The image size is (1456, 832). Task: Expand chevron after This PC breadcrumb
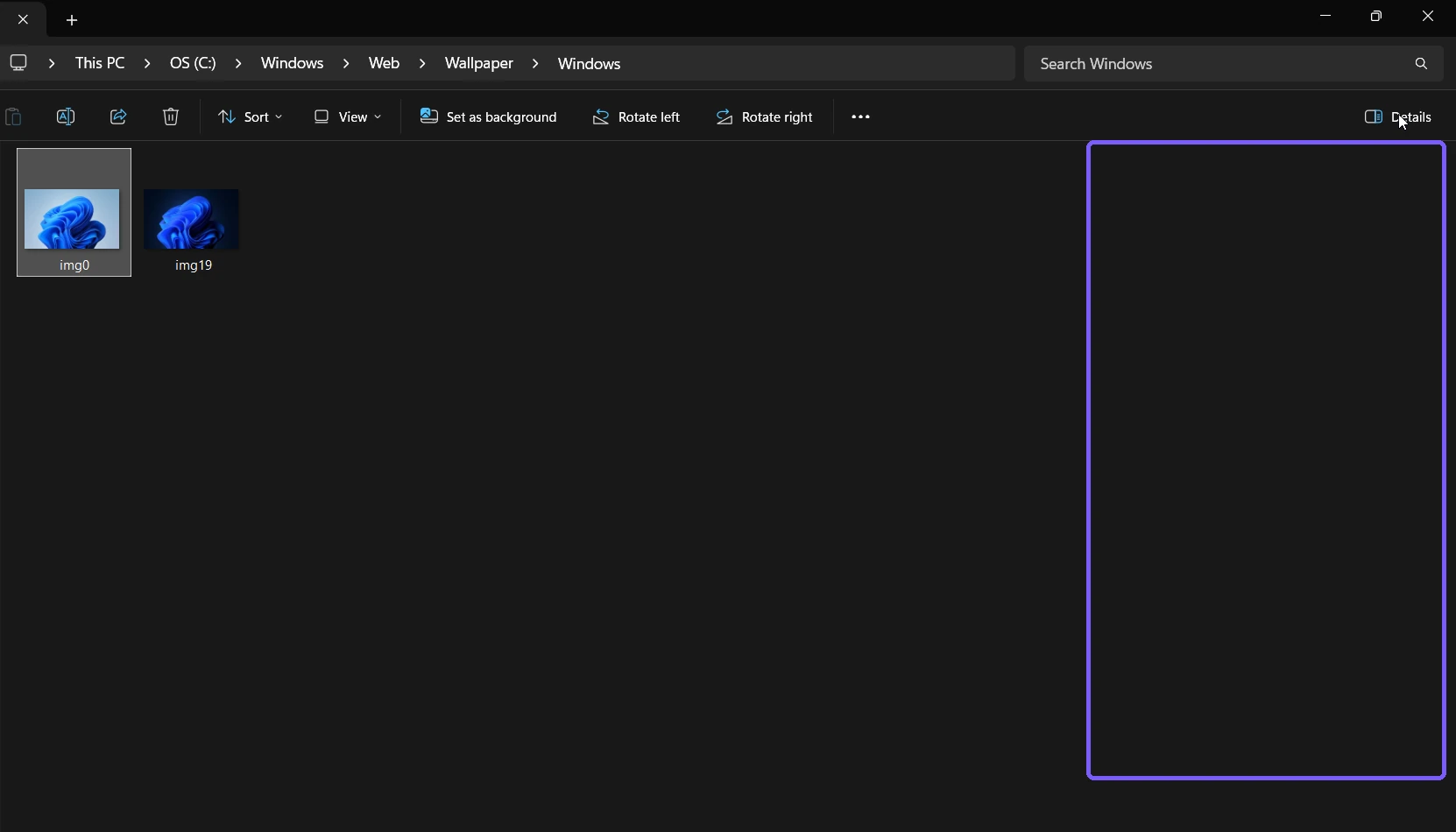(x=147, y=63)
